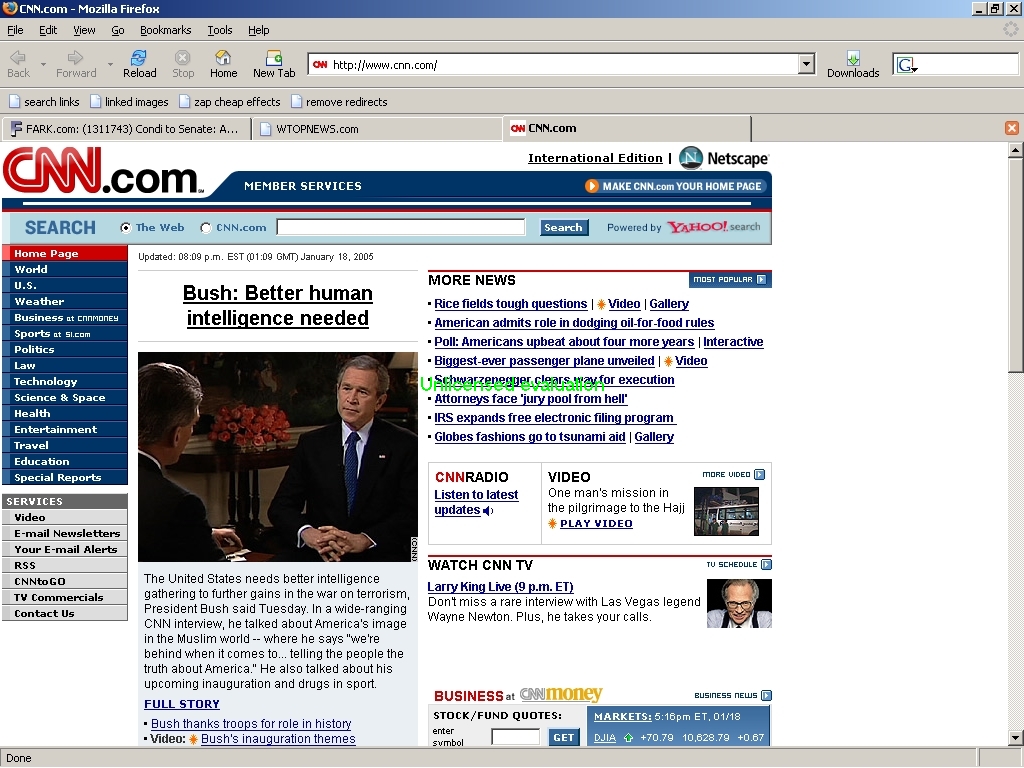Open the File menu
The height and width of the screenshot is (768, 1024).
tap(15, 30)
